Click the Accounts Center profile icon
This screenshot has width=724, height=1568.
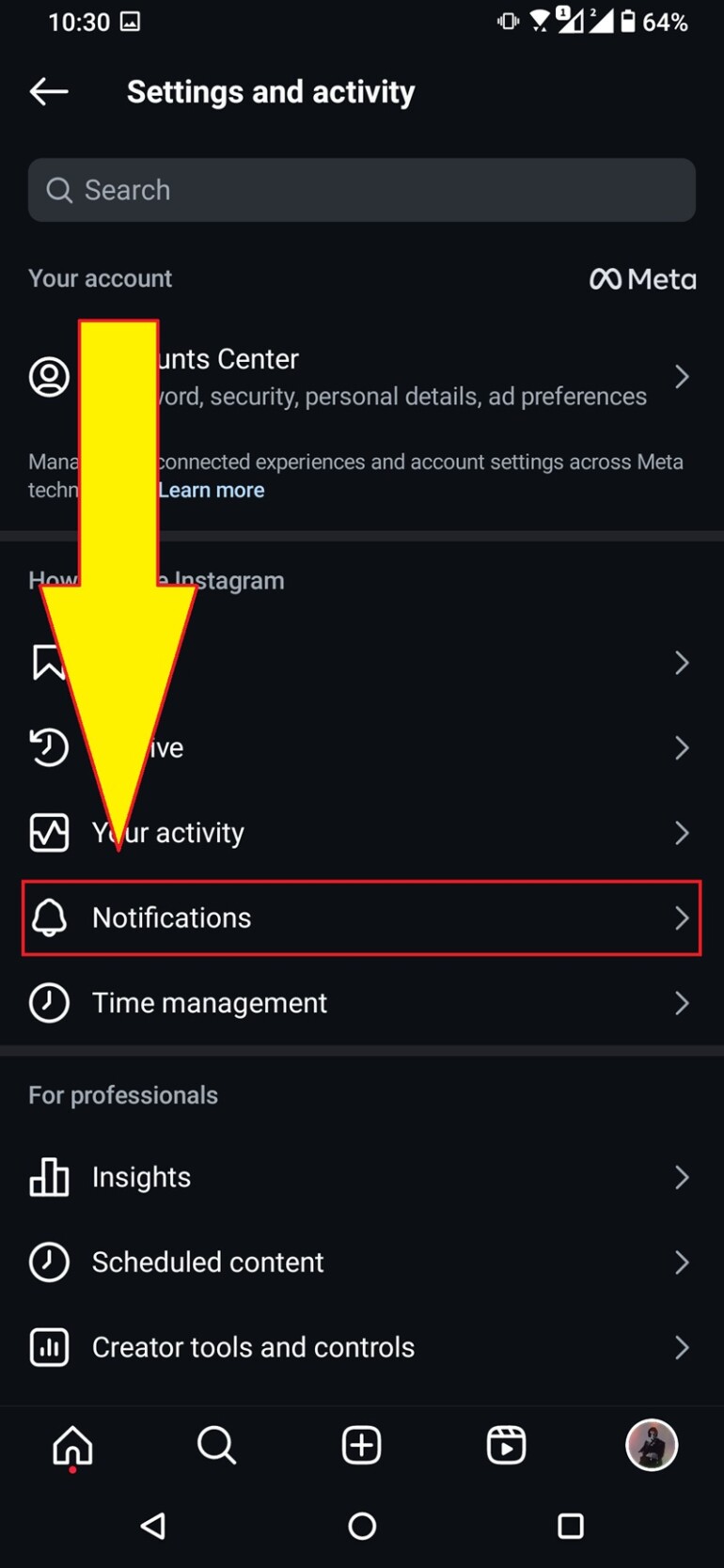[49, 376]
